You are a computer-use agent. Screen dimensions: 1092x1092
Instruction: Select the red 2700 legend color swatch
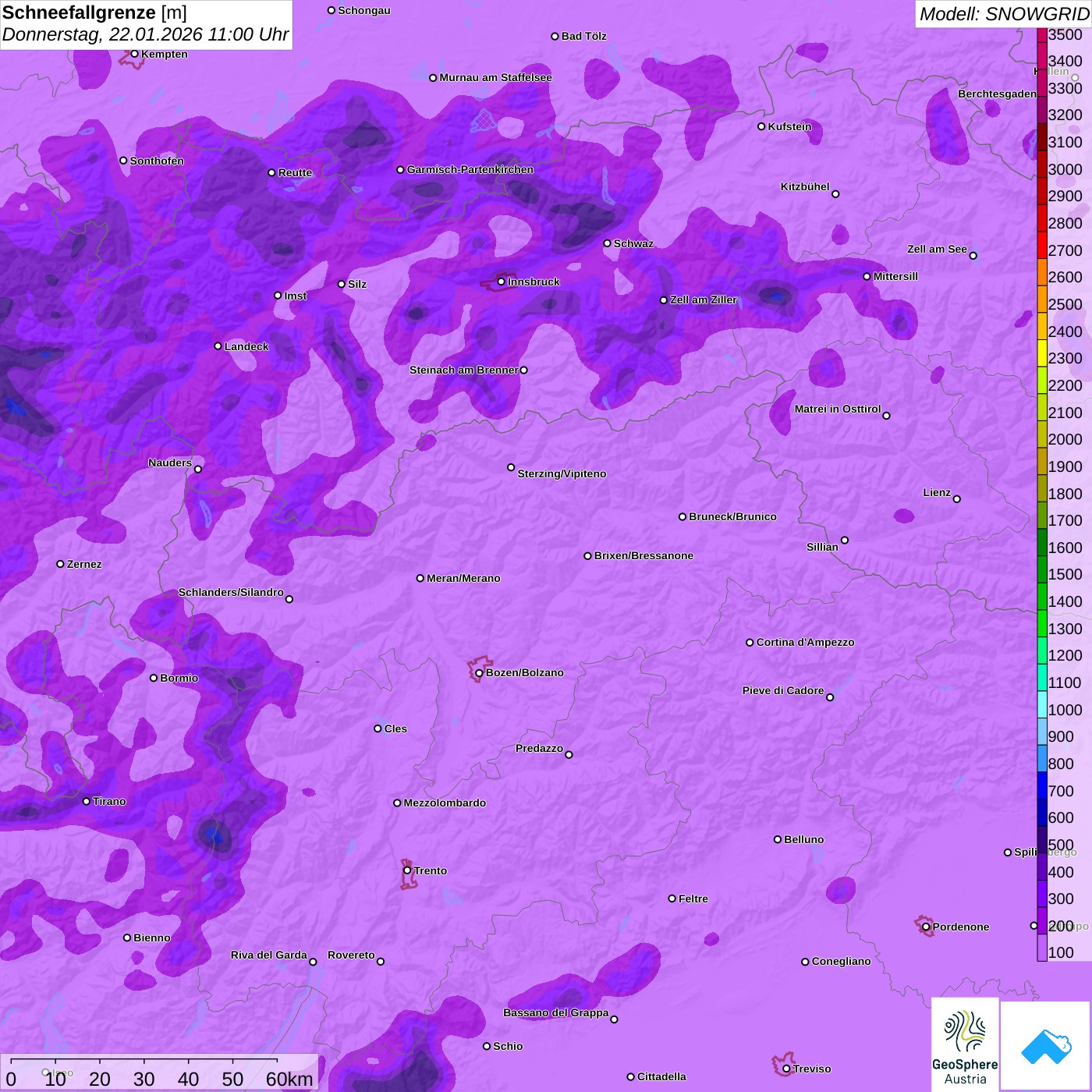pyautogui.click(x=1042, y=245)
